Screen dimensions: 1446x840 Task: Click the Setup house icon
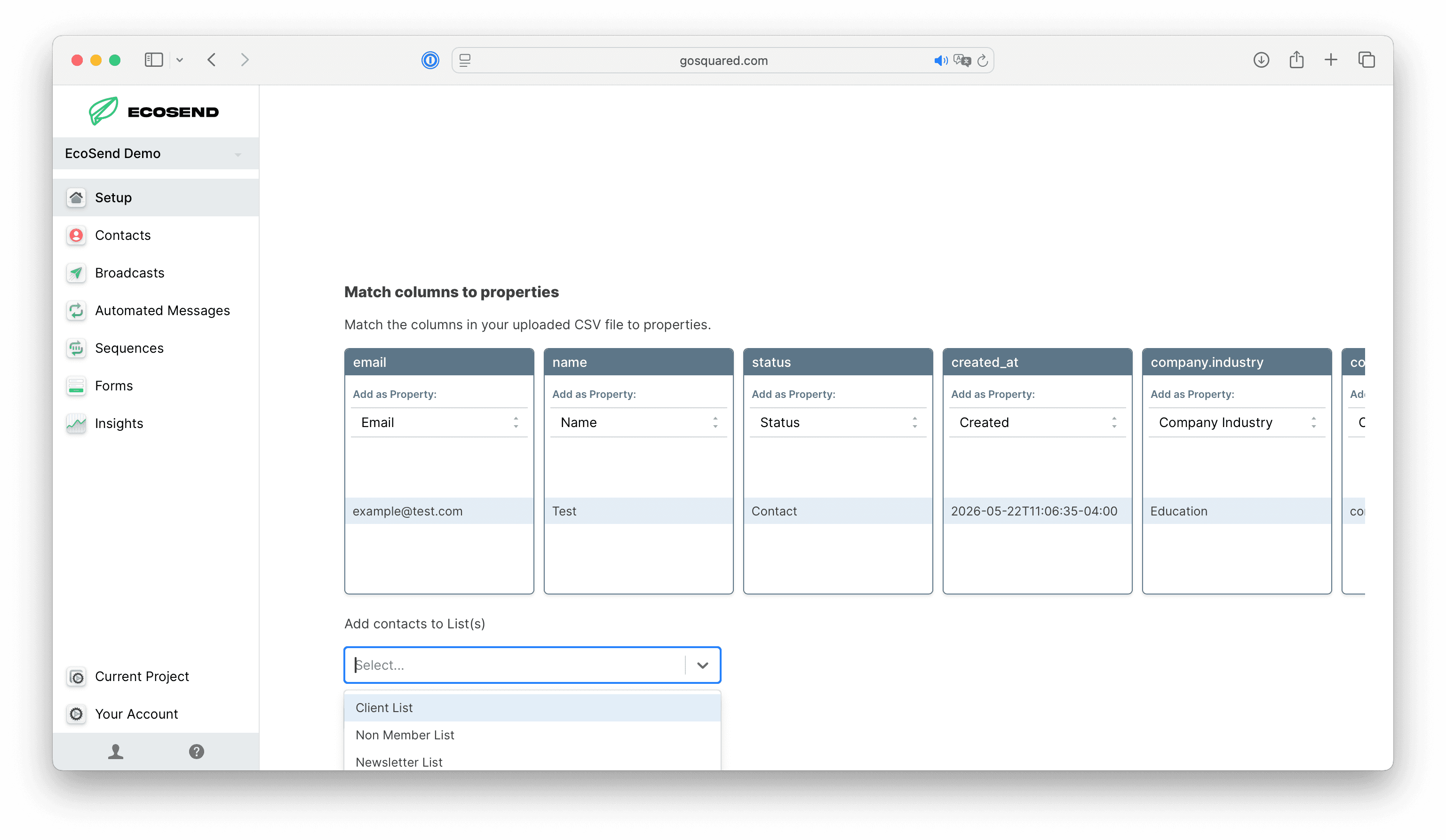tap(76, 198)
